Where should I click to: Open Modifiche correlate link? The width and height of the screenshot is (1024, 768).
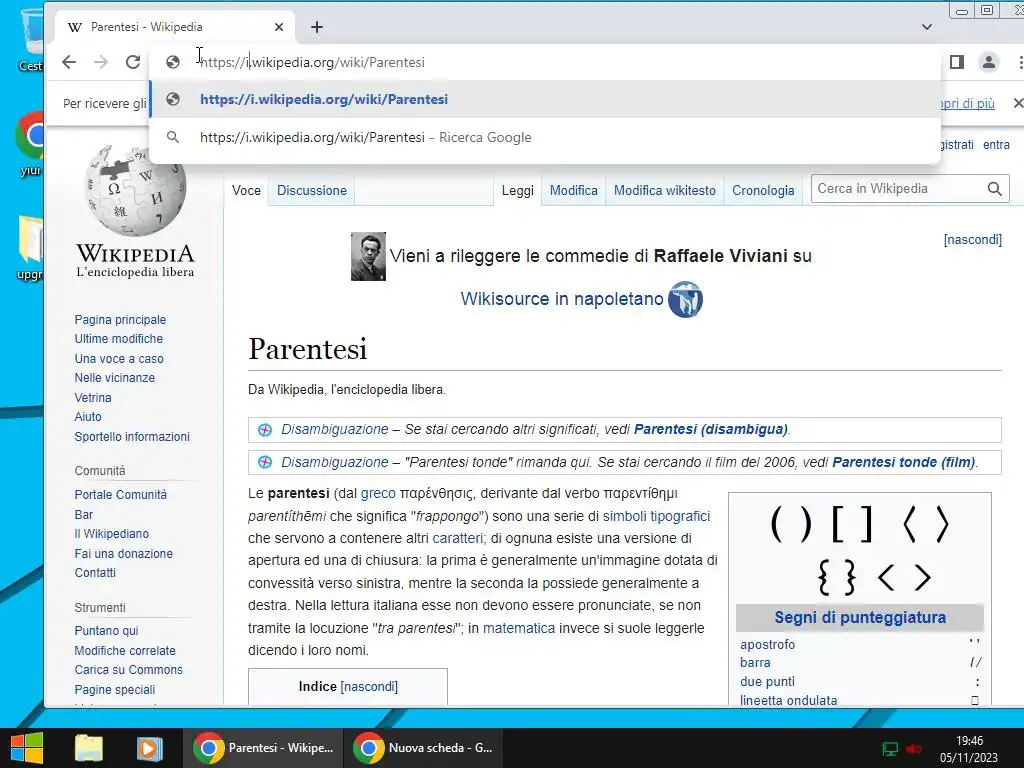125,650
